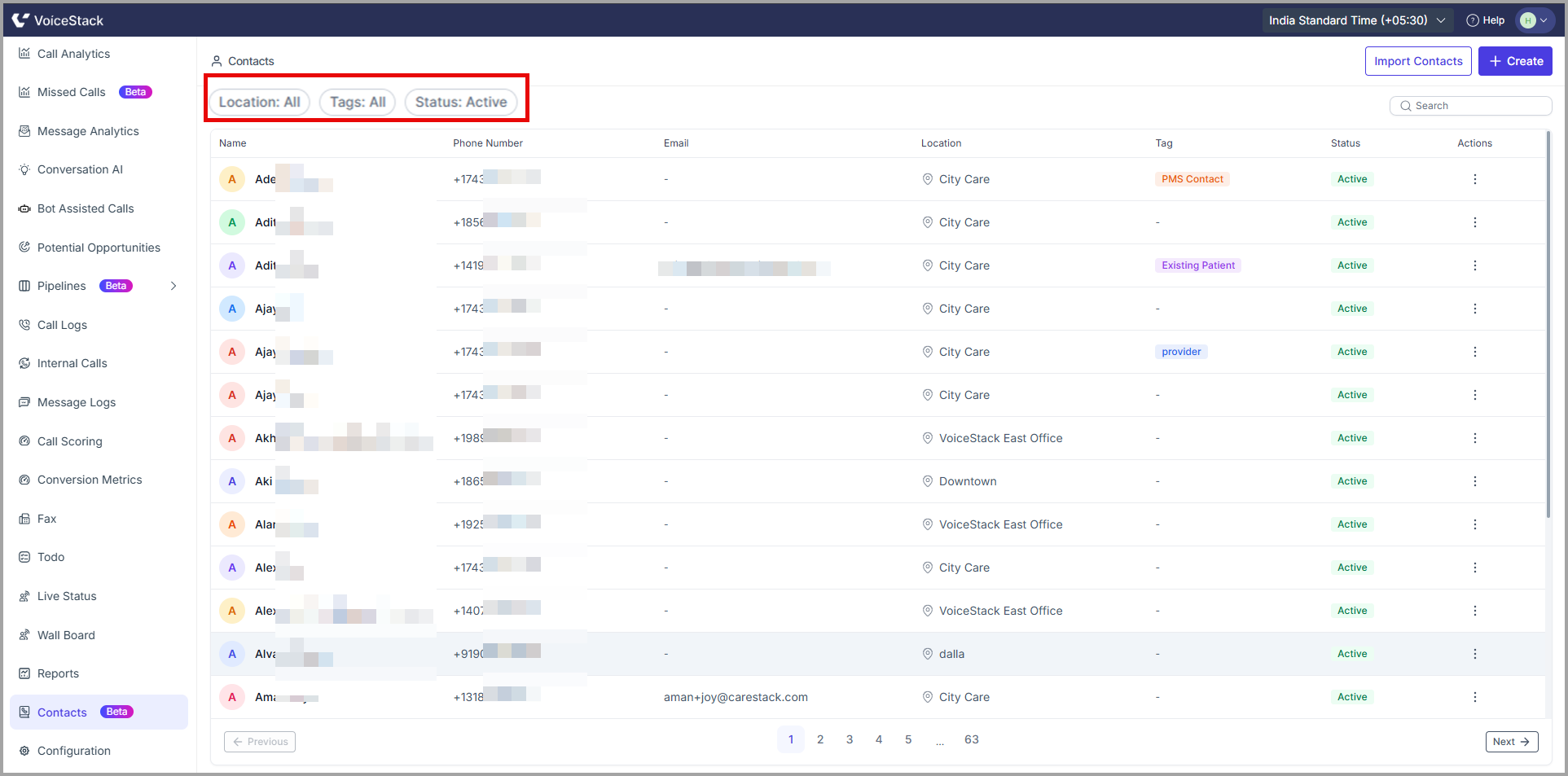Viewport: 1568px width, 776px height.
Task: Click the Call Logs phone icon
Action: point(24,325)
